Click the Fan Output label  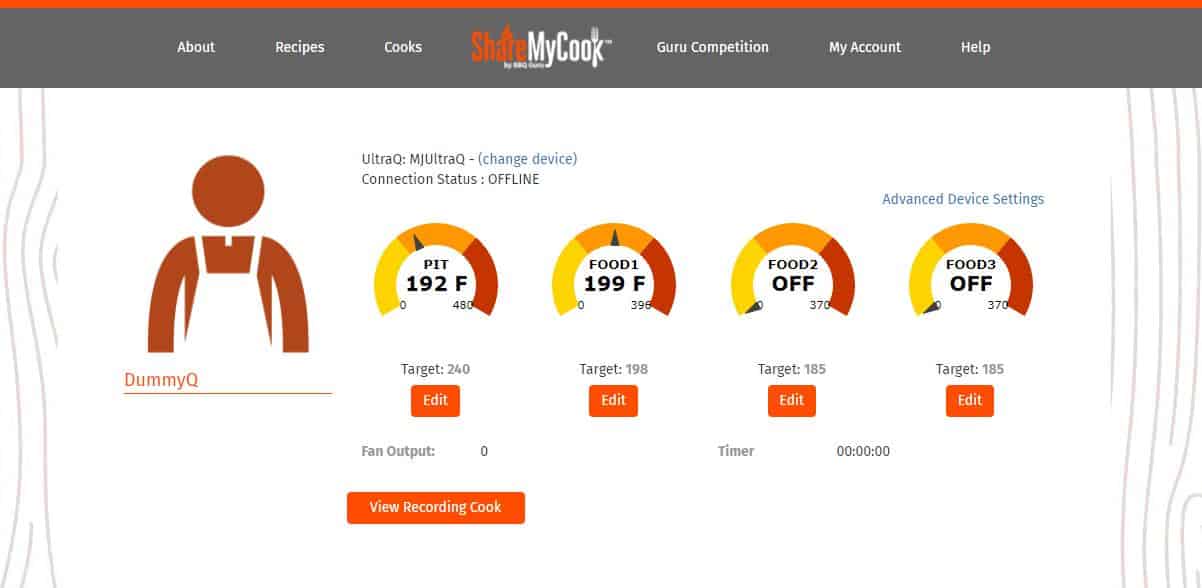pyautogui.click(x=398, y=451)
